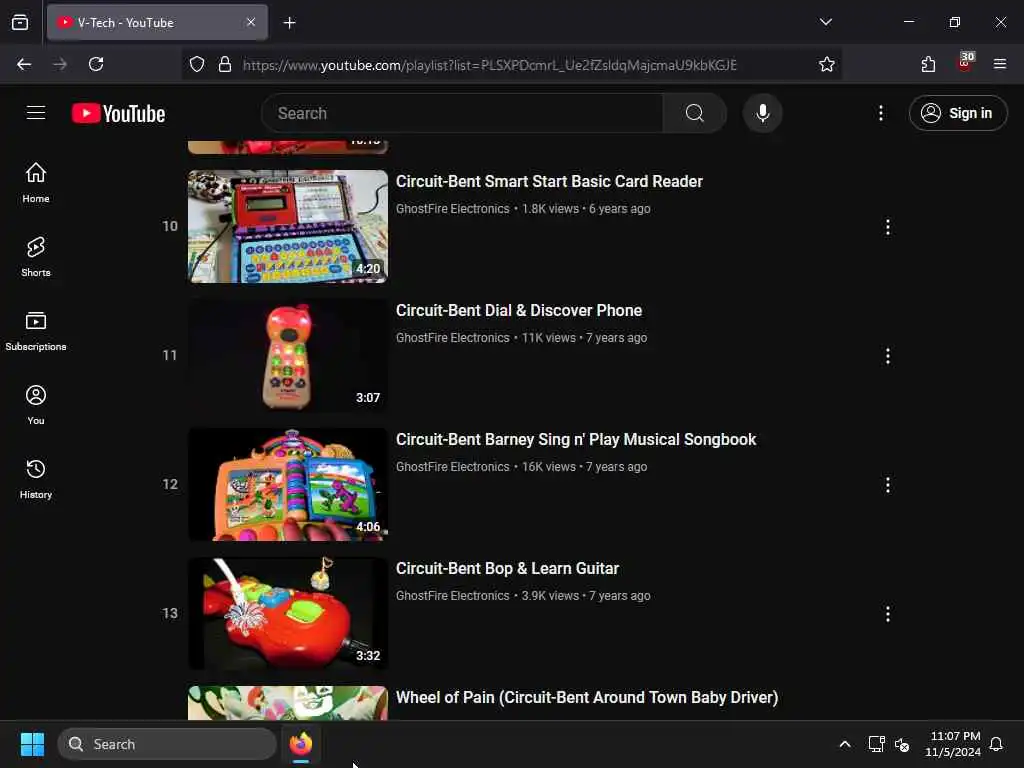The image size is (1024, 768).
Task: Click Smart Start Card Reader thumbnail
Action: point(287,226)
